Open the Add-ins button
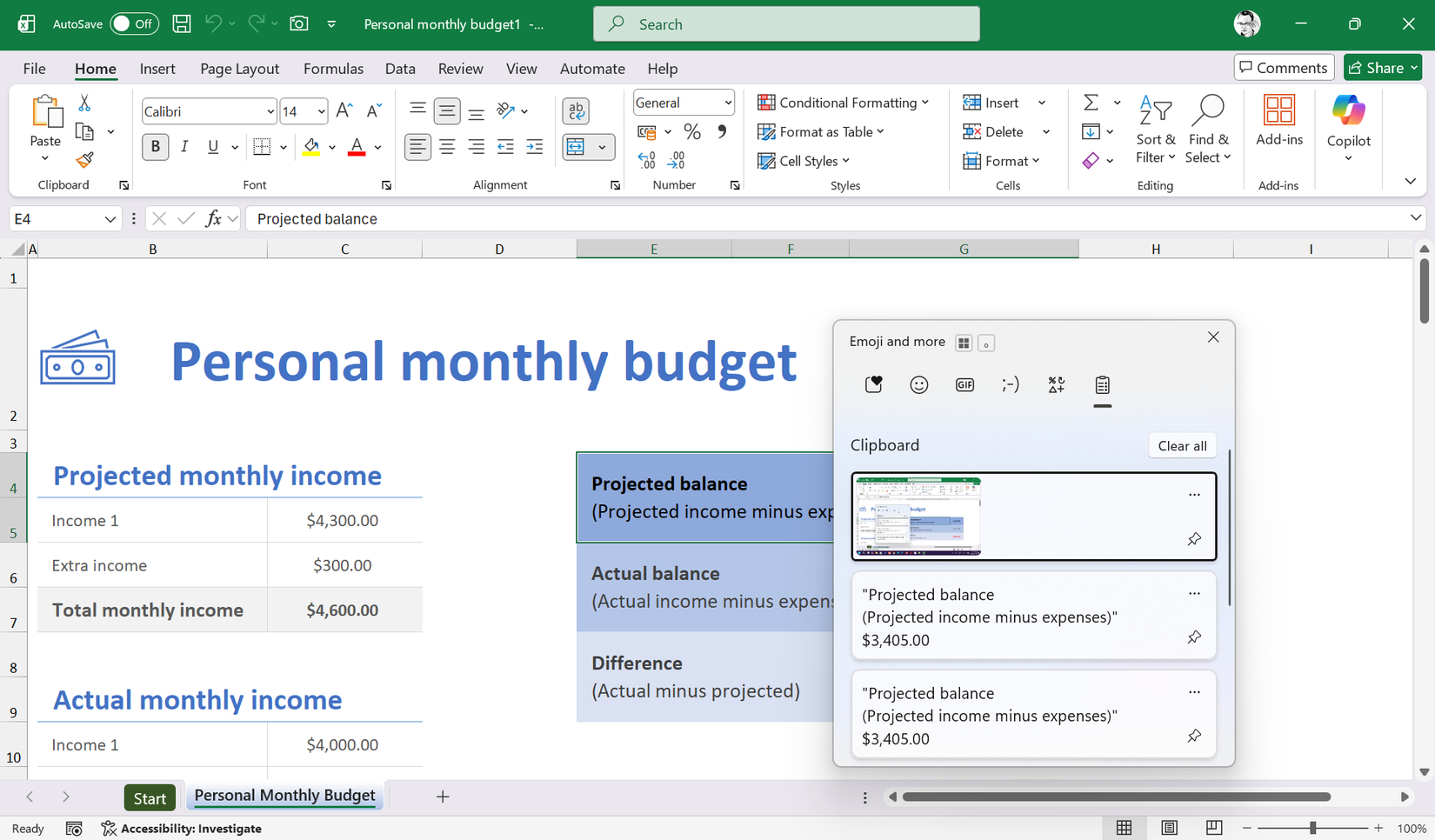 pos(1278,121)
